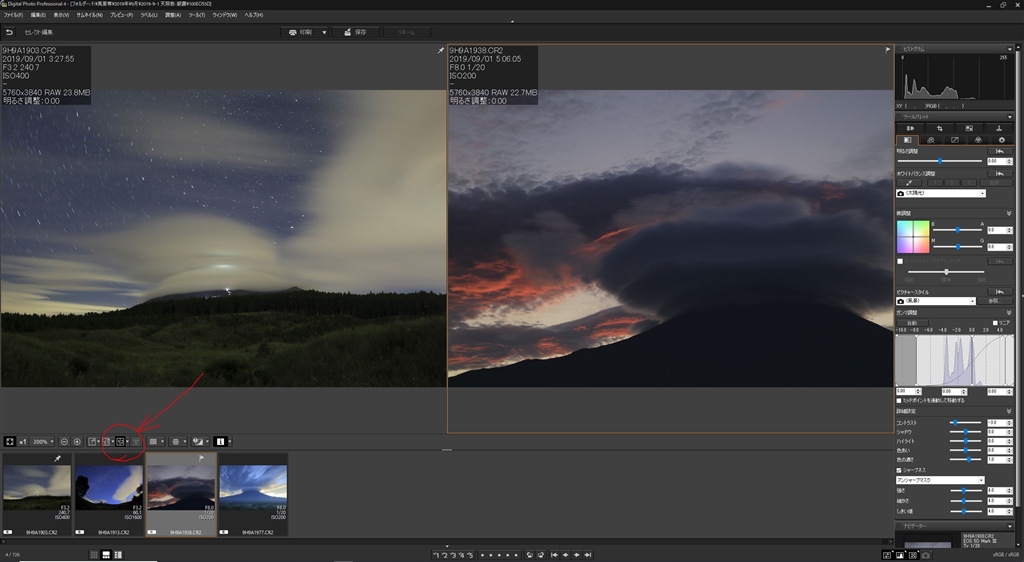The height and width of the screenshot is (562, 1024).
Task: Select thumbnail 9H9A1977.CR2 in filmstrip
Action: point(253,490)
